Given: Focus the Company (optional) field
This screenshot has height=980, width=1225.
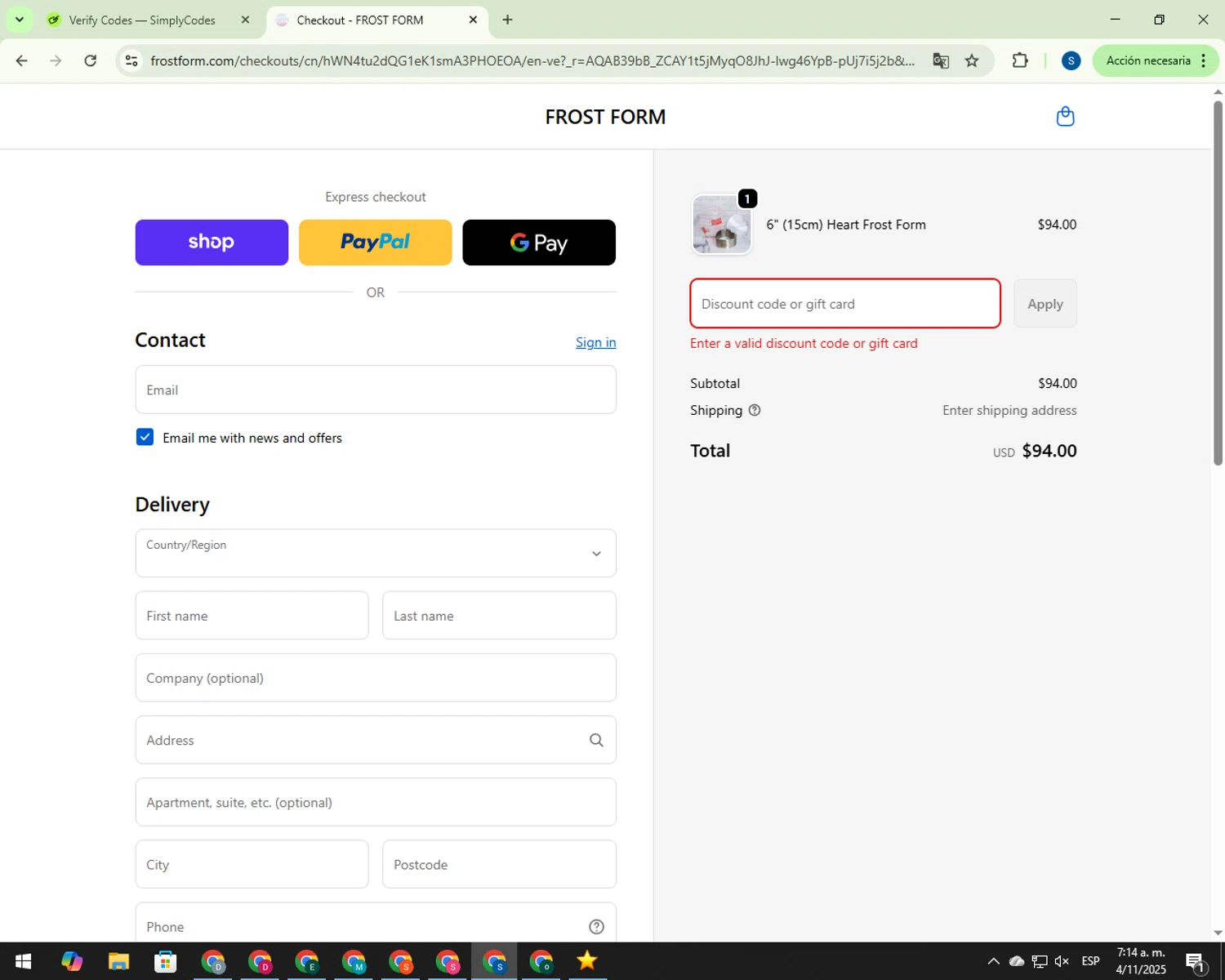Looking at the screenshot, I should pos(376,678).
